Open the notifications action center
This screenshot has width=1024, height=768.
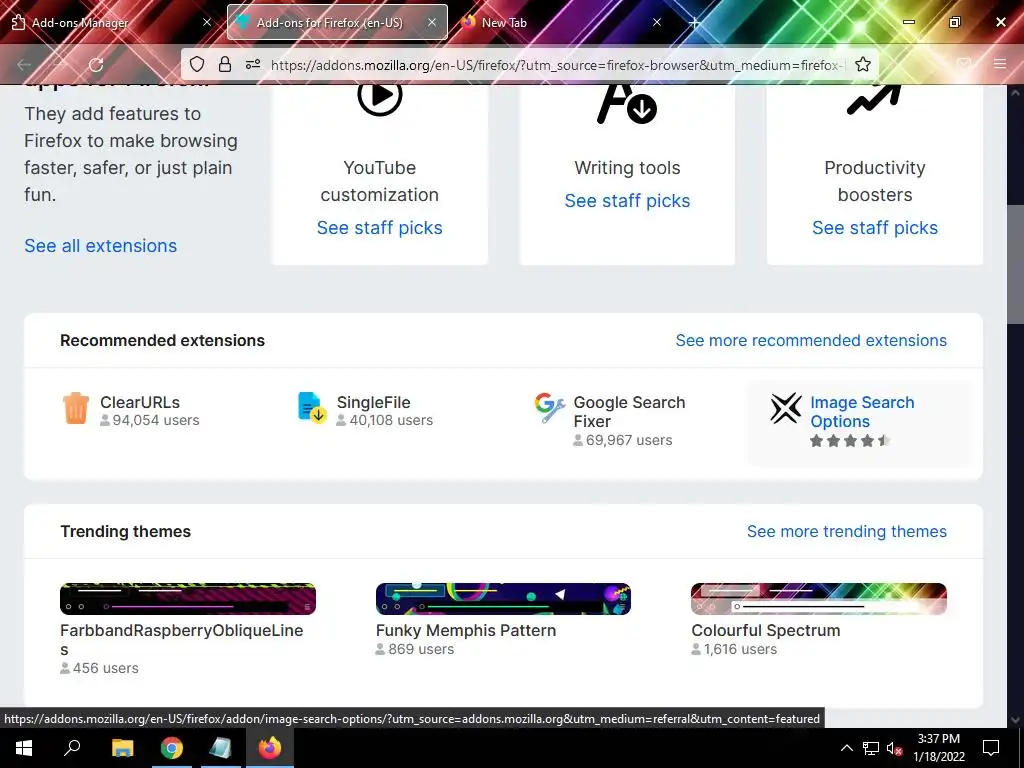[991, 748]
